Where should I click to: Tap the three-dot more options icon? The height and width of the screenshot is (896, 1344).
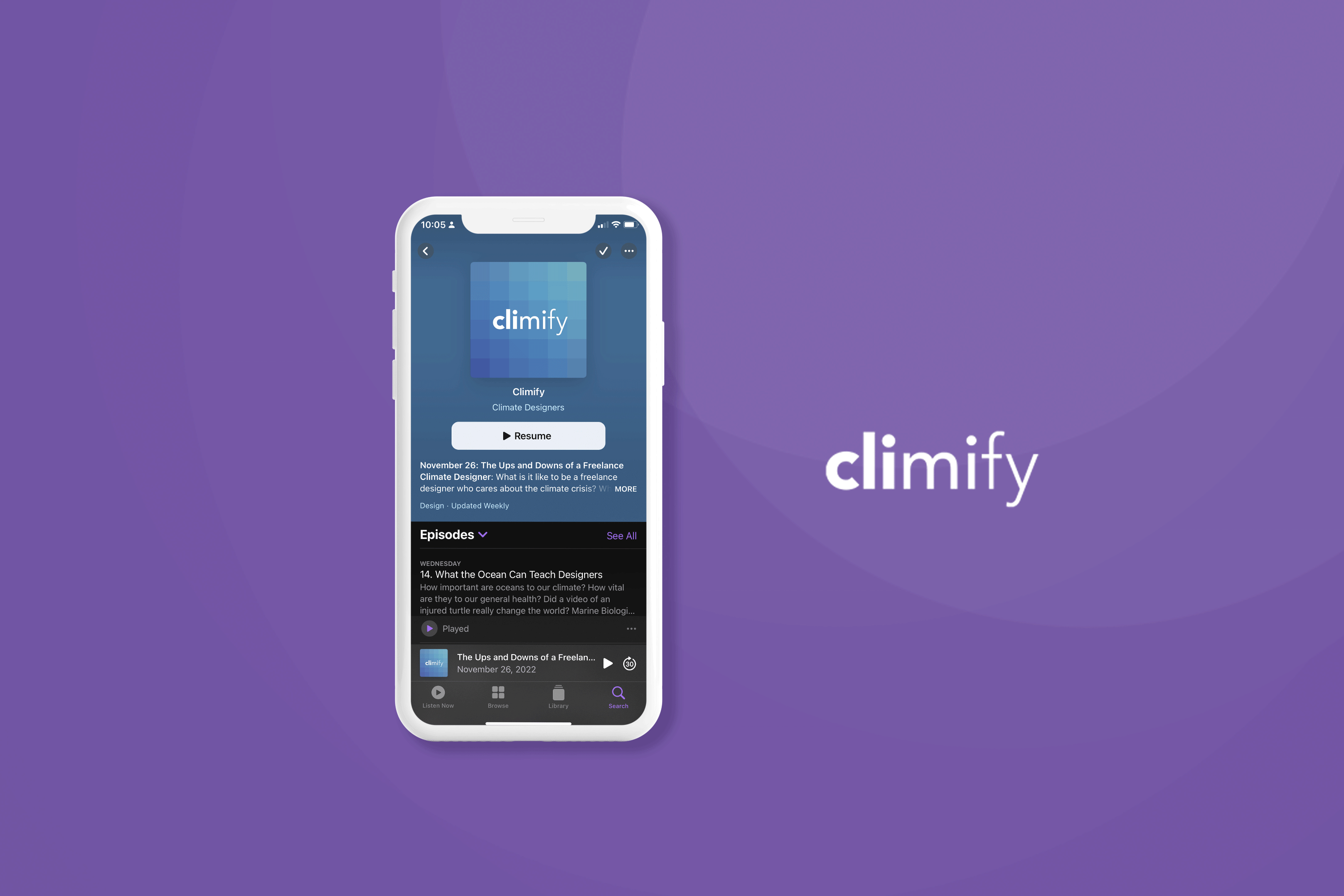click(x=630, y=252)
